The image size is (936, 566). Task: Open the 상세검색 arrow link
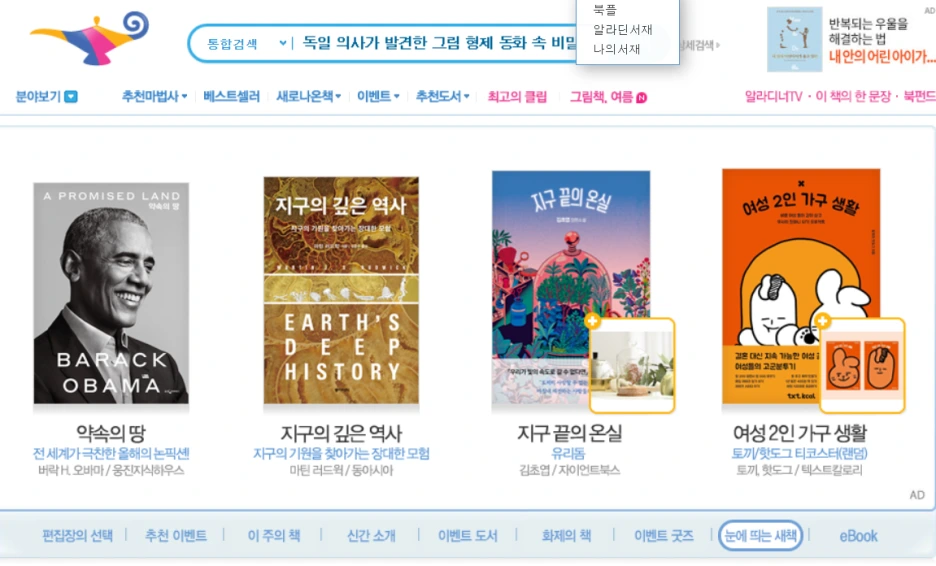(x=700, y=45)
